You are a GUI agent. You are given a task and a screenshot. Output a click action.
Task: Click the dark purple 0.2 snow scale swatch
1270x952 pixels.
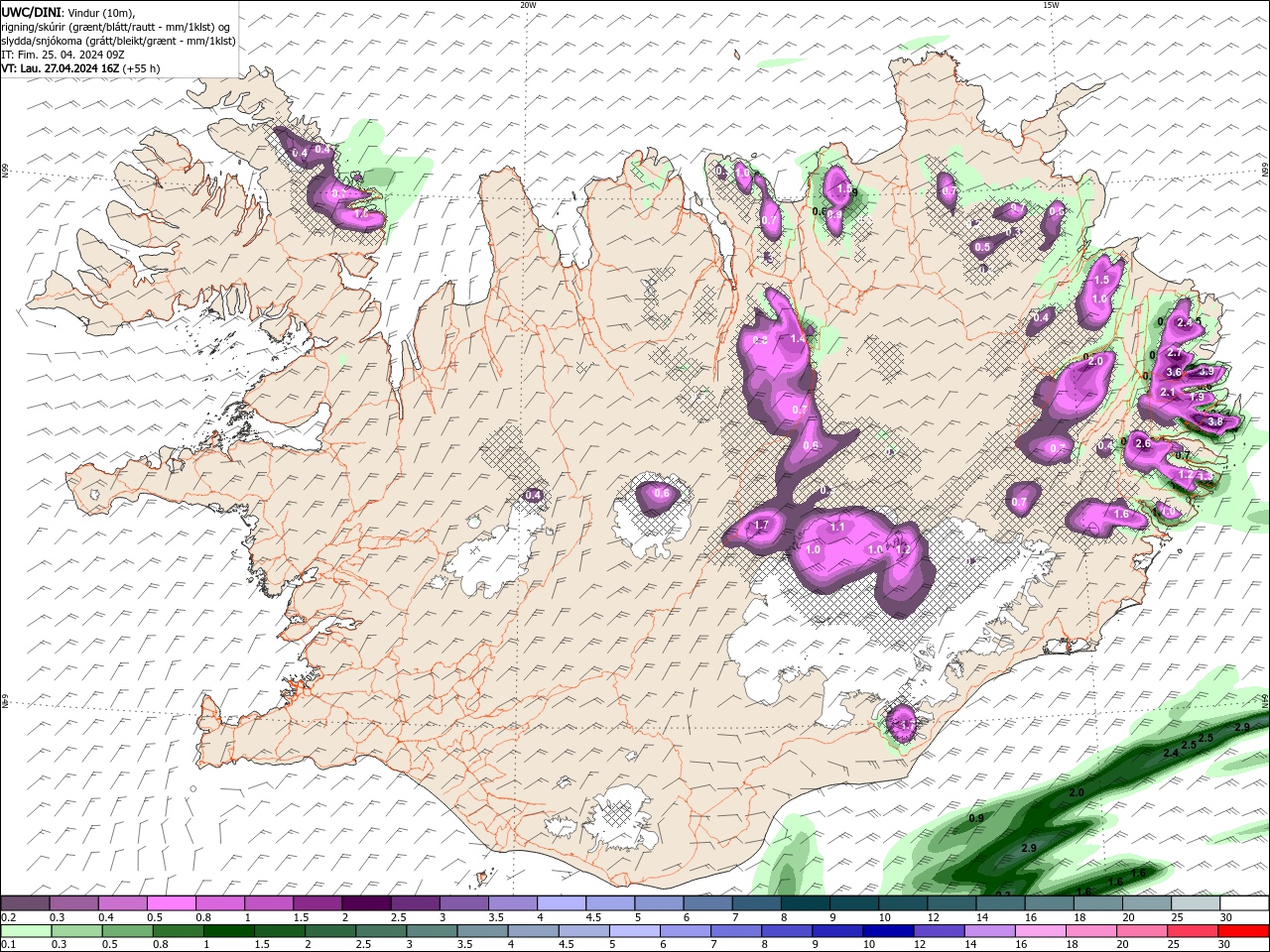(25, 903)
